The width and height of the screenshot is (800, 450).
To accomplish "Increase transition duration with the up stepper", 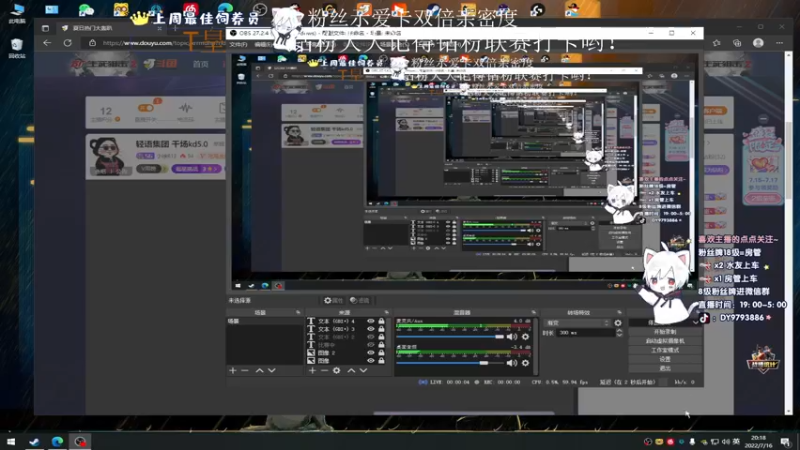I will click(x=619, y=331).
